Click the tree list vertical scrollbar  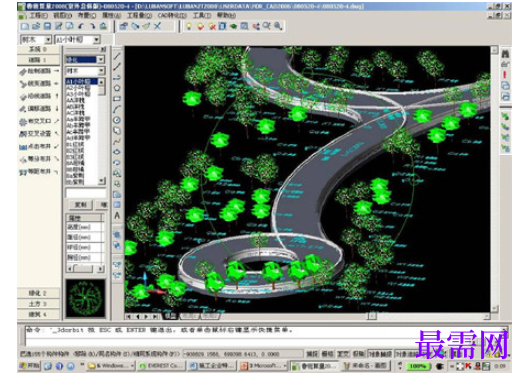pos(102,131)
